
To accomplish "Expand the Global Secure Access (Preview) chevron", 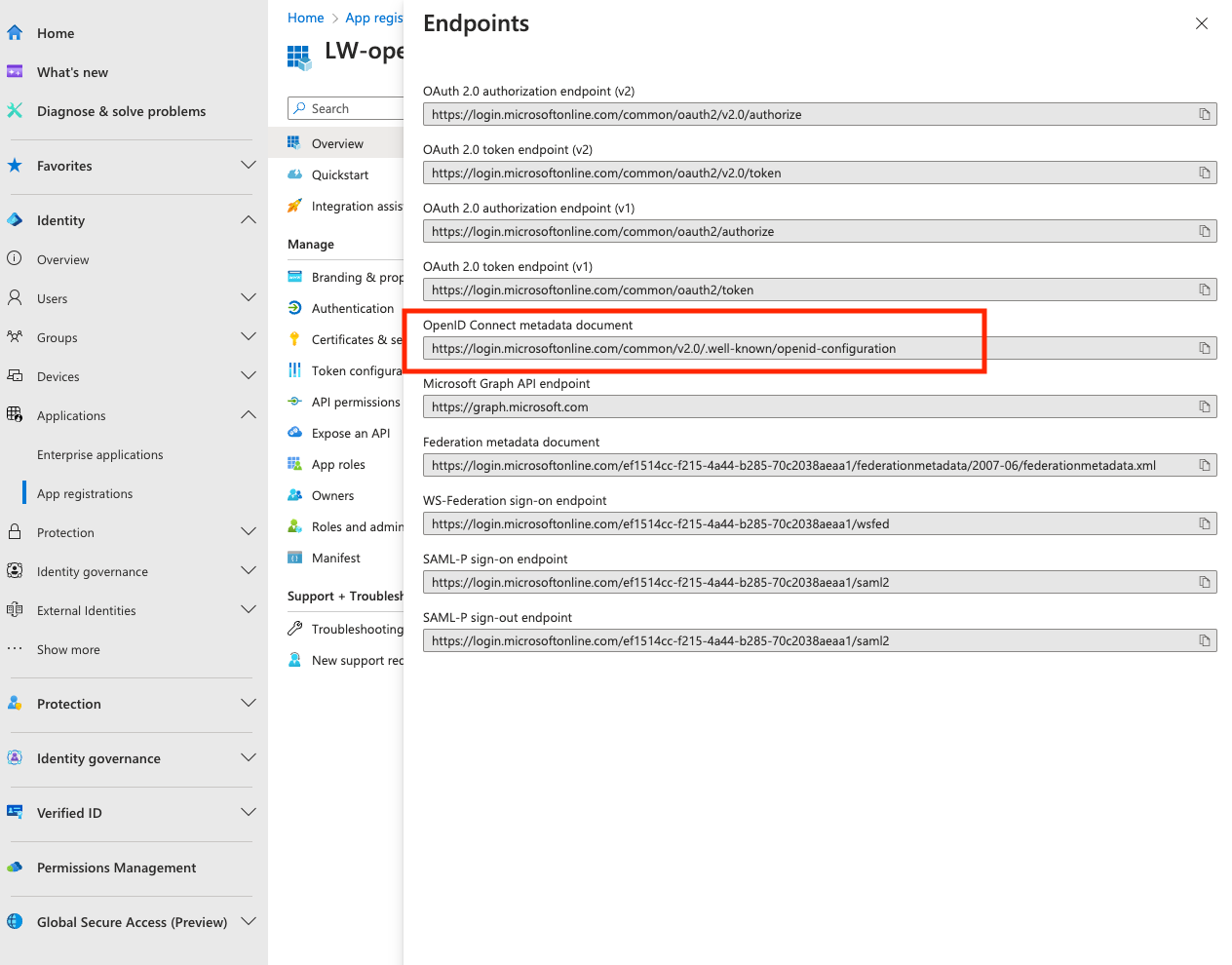I will (x=249, y=921).
